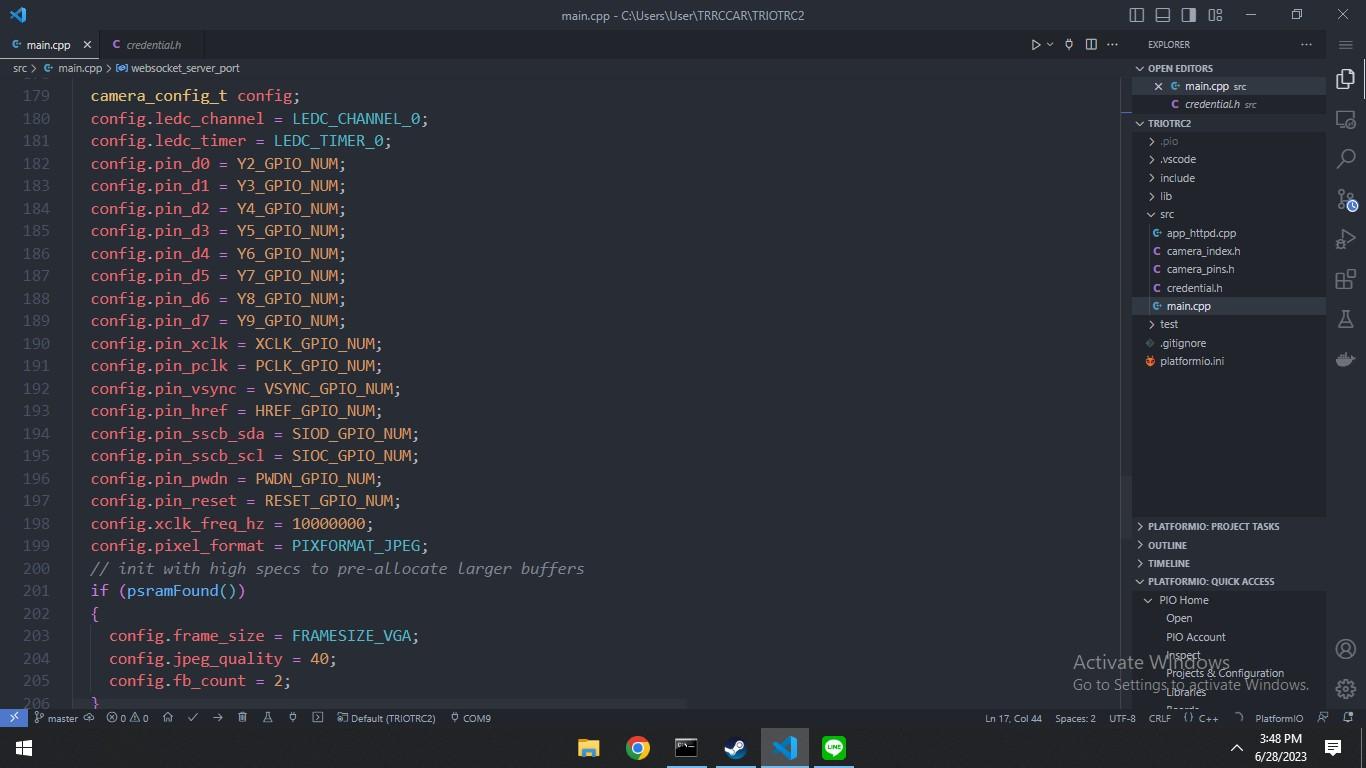
Task: Split the editor to the right
Action: 1091,45
